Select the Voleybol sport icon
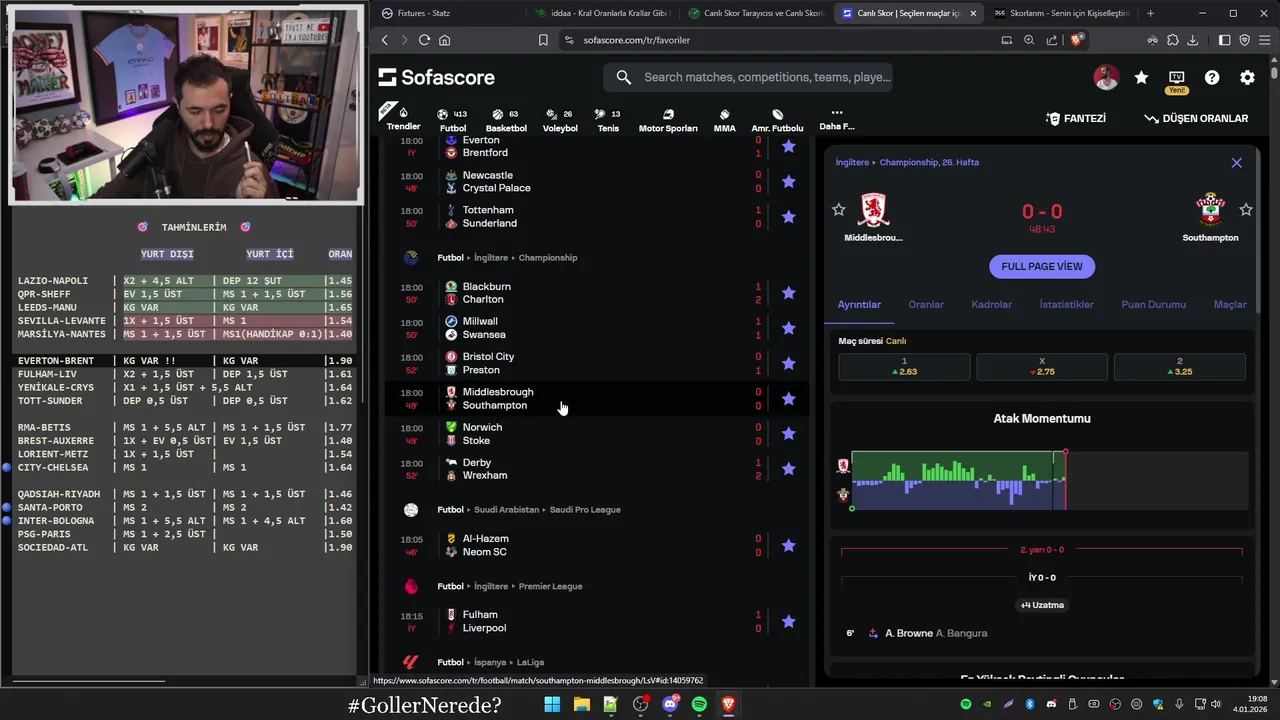Image resolution: width=1280 pixels, height=720 pixels. [560, 120]
